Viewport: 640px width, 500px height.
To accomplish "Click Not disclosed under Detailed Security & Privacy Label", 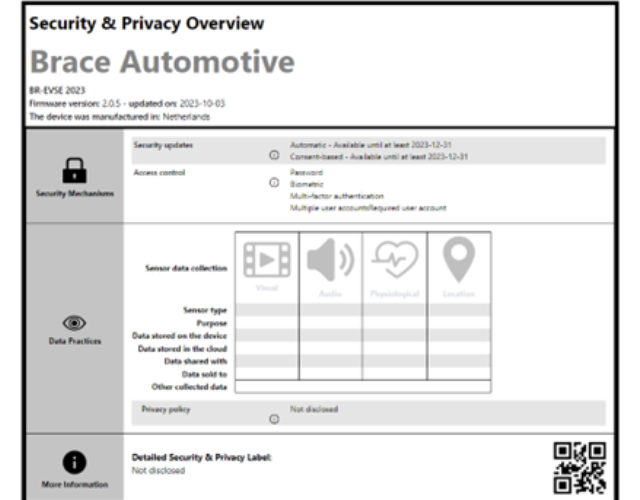I will [158, 471].
